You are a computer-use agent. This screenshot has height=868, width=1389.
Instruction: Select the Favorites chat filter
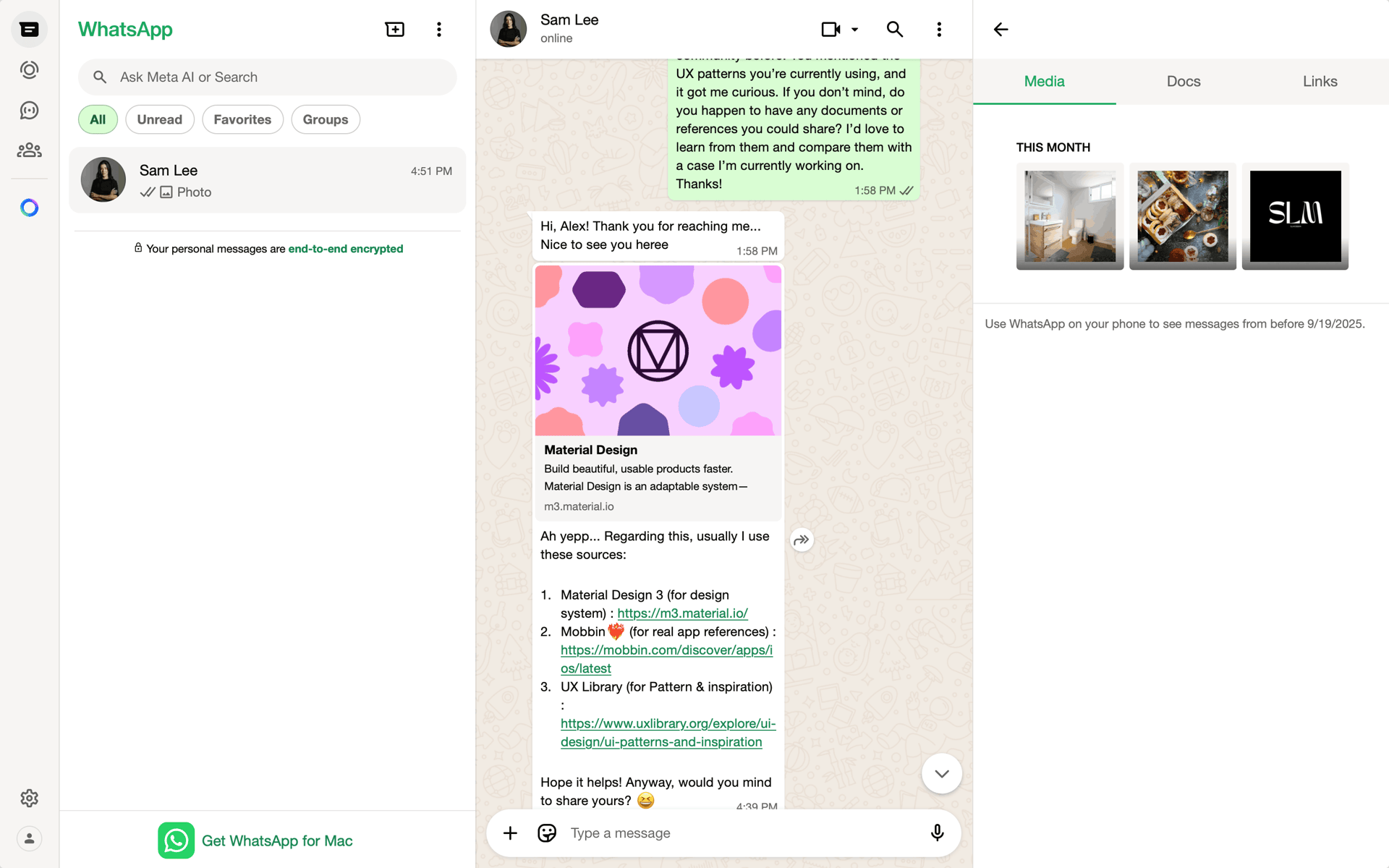coord(242,119)
